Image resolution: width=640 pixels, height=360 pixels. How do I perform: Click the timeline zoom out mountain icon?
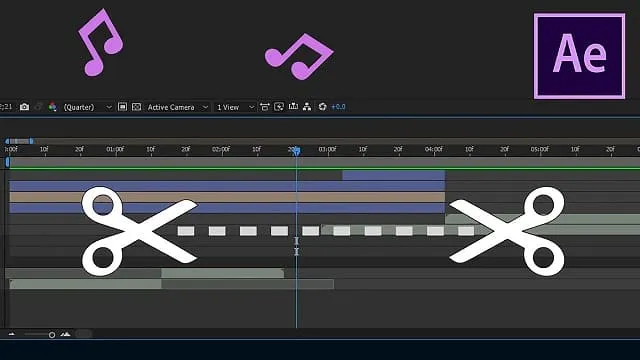click(x=12, y=334)
